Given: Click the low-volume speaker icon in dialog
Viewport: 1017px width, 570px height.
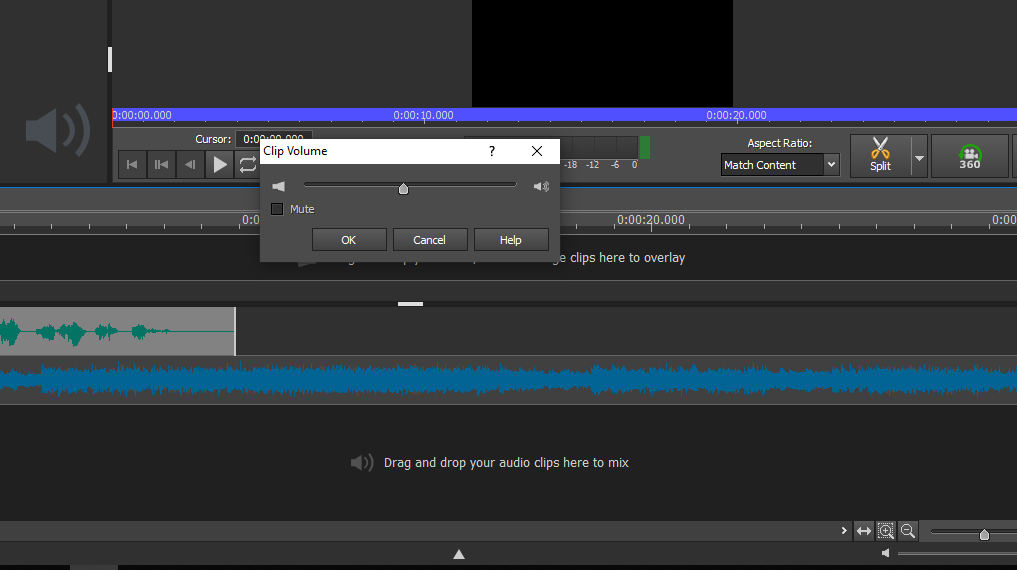Looking at the screenshot, I should tap(279, 187).
